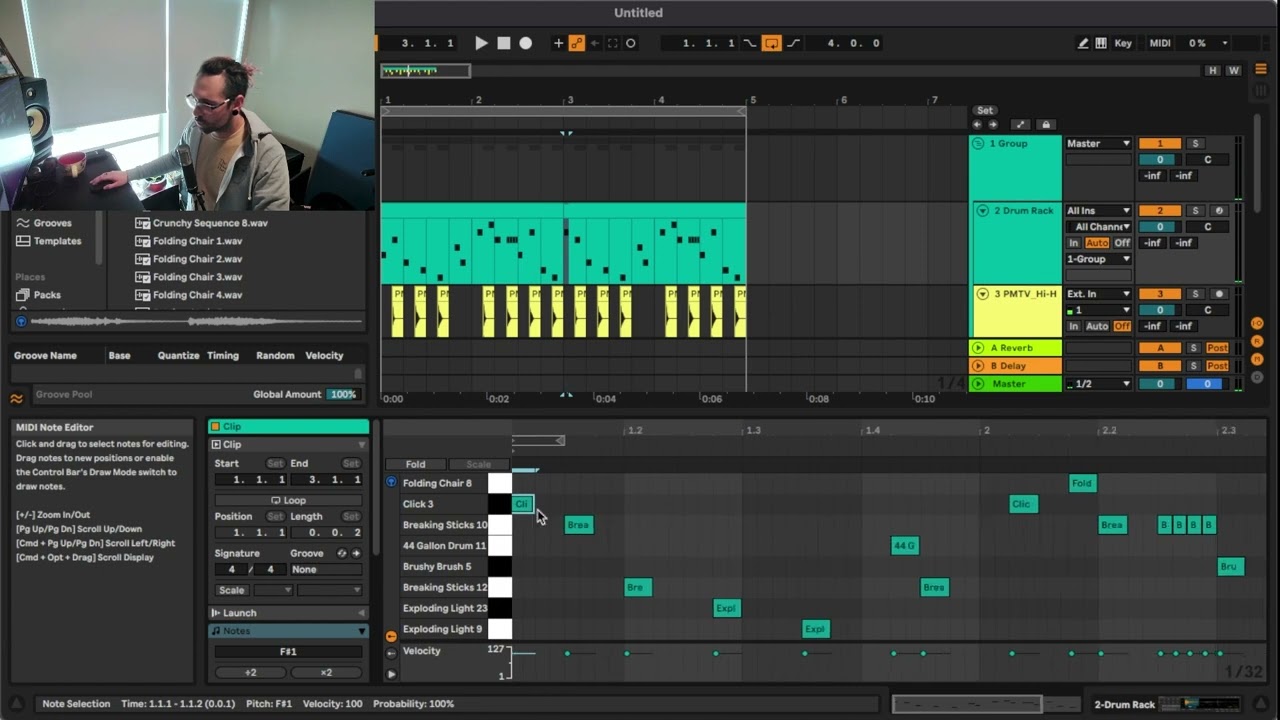
Task: Open Drum Rack 1-Group output dropdown
Action: [x=1098, y=259]
